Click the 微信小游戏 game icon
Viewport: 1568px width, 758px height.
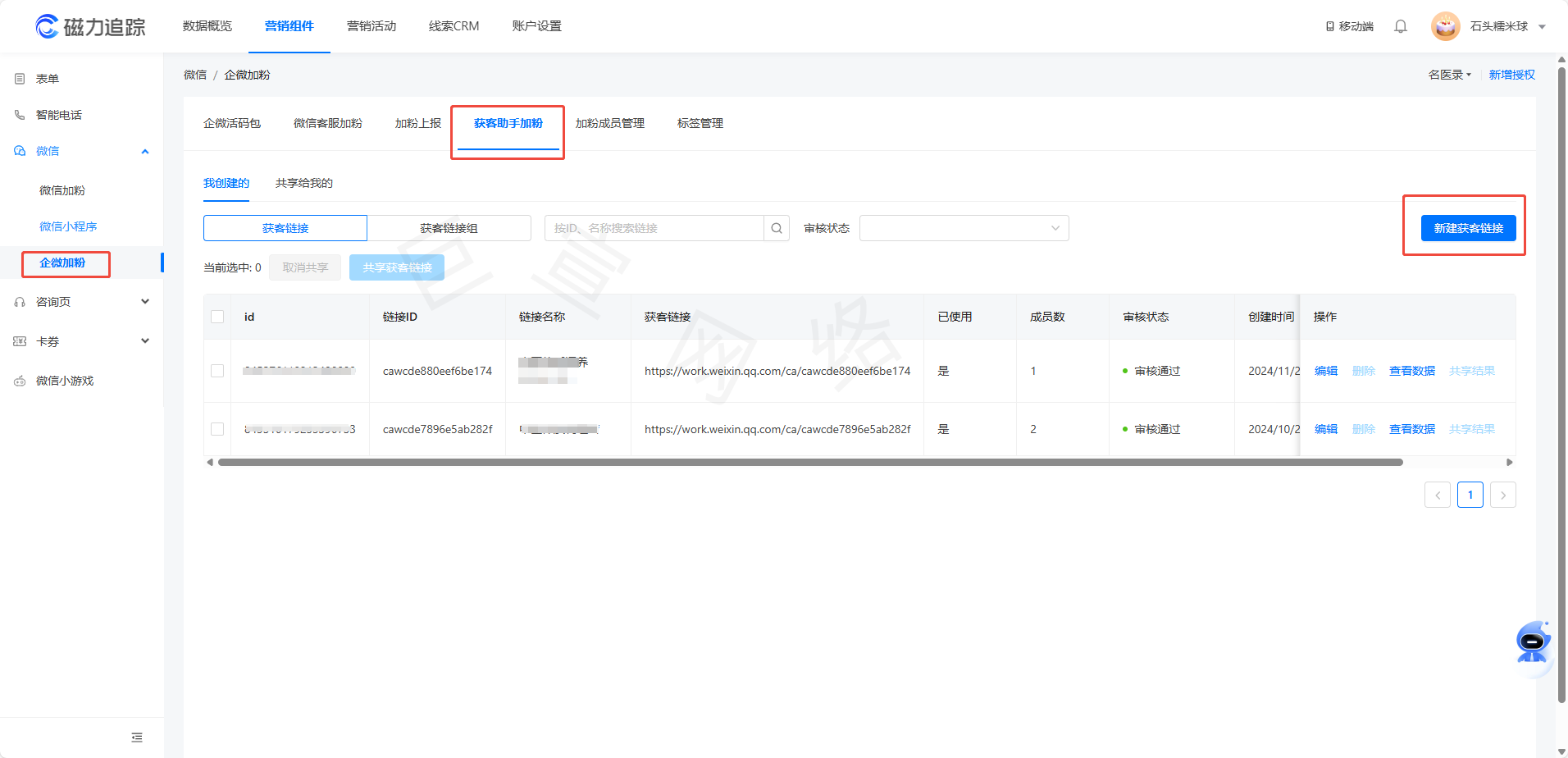click(20, 381)
